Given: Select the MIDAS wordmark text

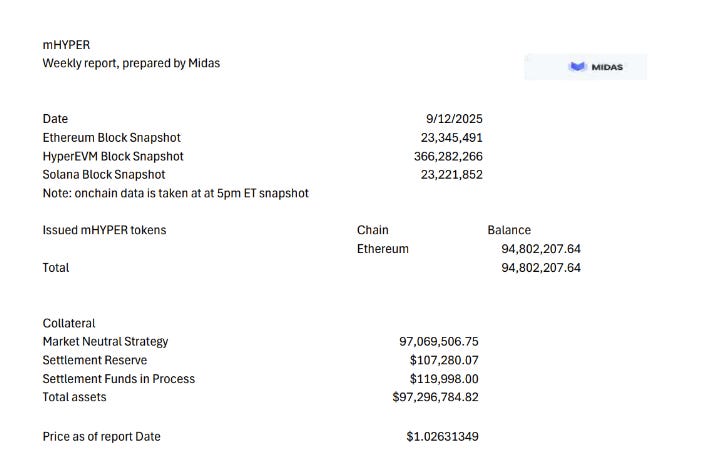Looking at the screenshot, I should (x=607, y=67).
